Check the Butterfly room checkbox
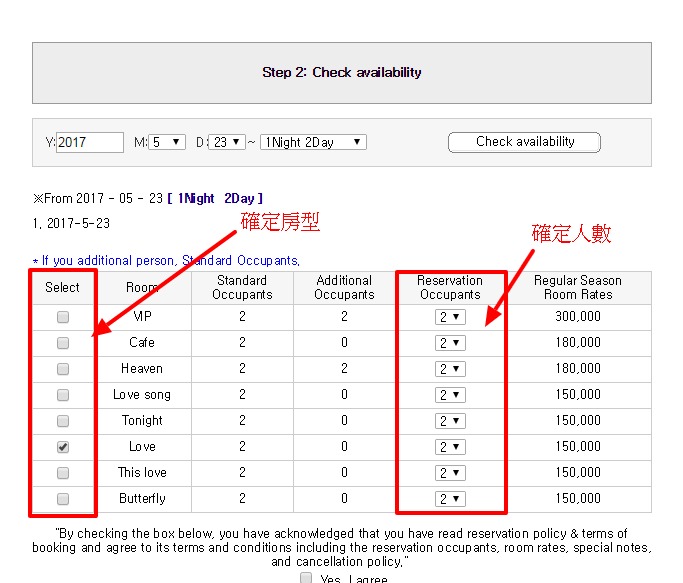 63,499
